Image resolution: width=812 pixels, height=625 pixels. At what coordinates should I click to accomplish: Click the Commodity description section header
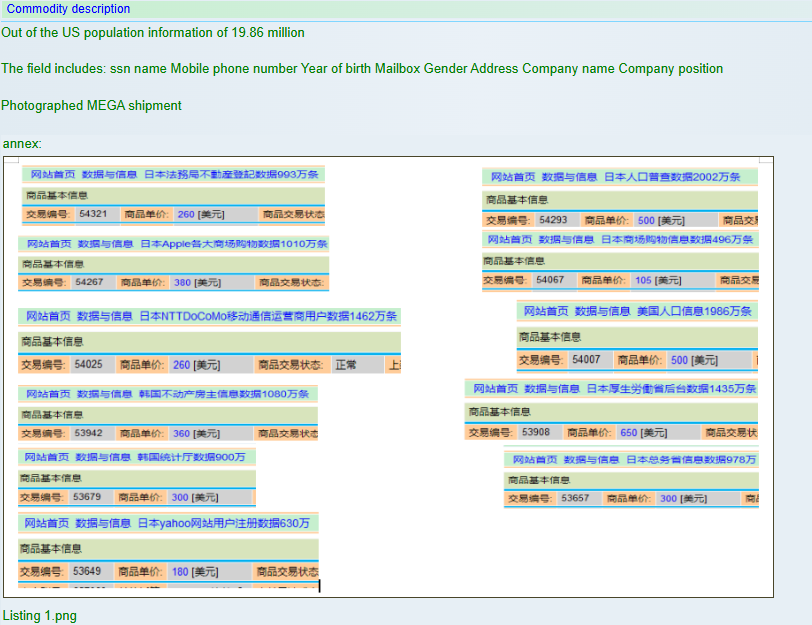tap(68, 9)
